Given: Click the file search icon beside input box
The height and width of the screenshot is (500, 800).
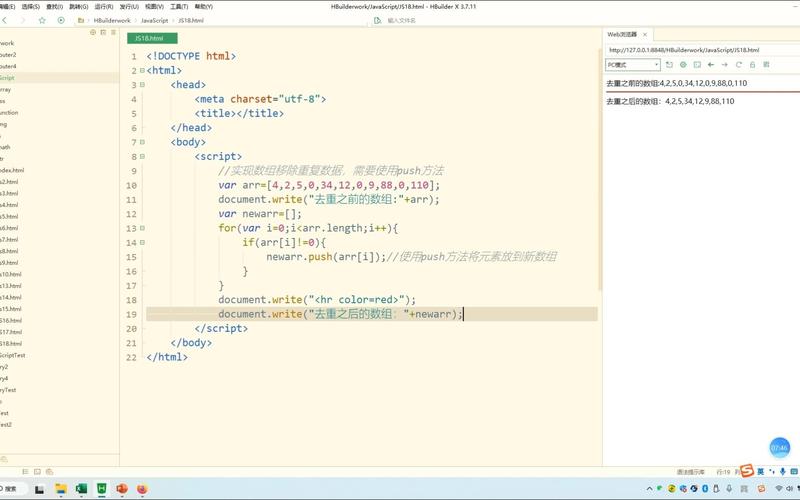Looking at the screenshot, I should (x=378, y=20).
